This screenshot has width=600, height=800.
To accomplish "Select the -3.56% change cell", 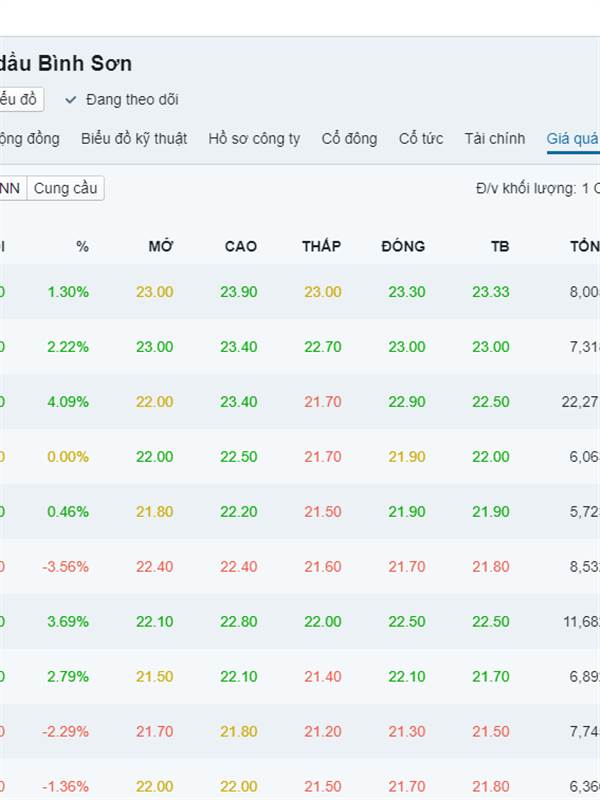I will point(65,567).
